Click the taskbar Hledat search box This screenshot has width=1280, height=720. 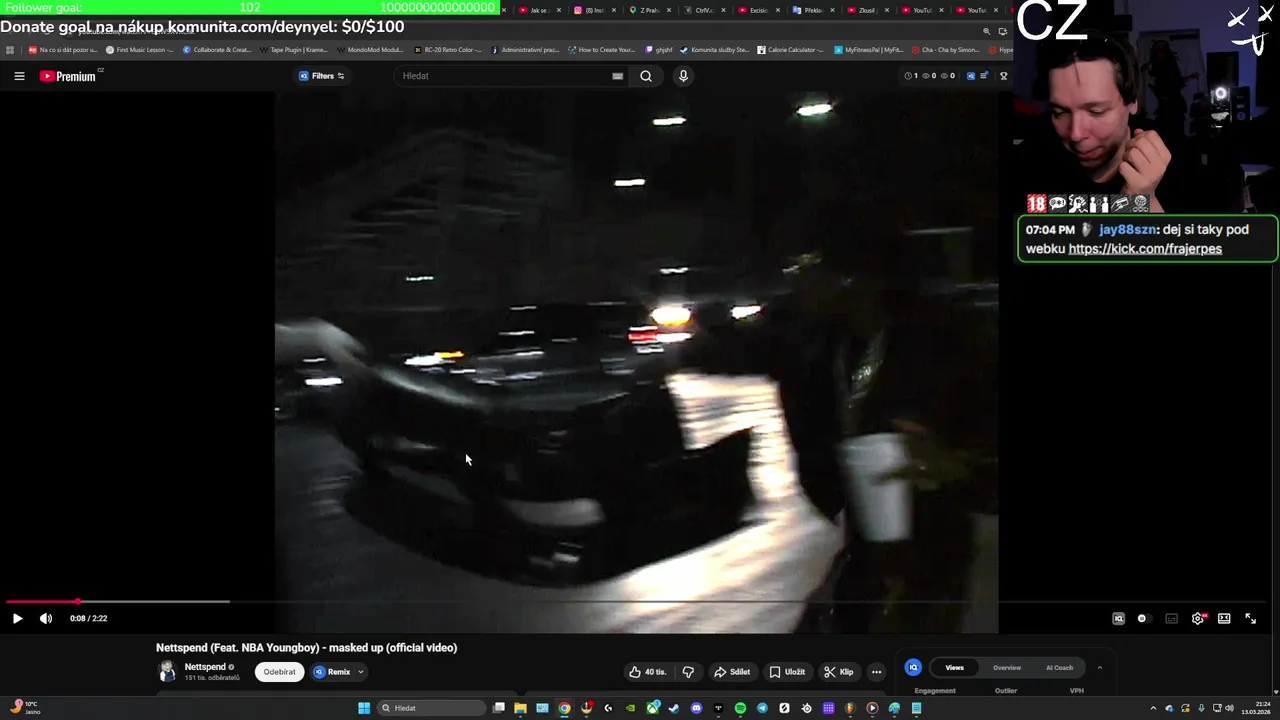coord(430,708)
